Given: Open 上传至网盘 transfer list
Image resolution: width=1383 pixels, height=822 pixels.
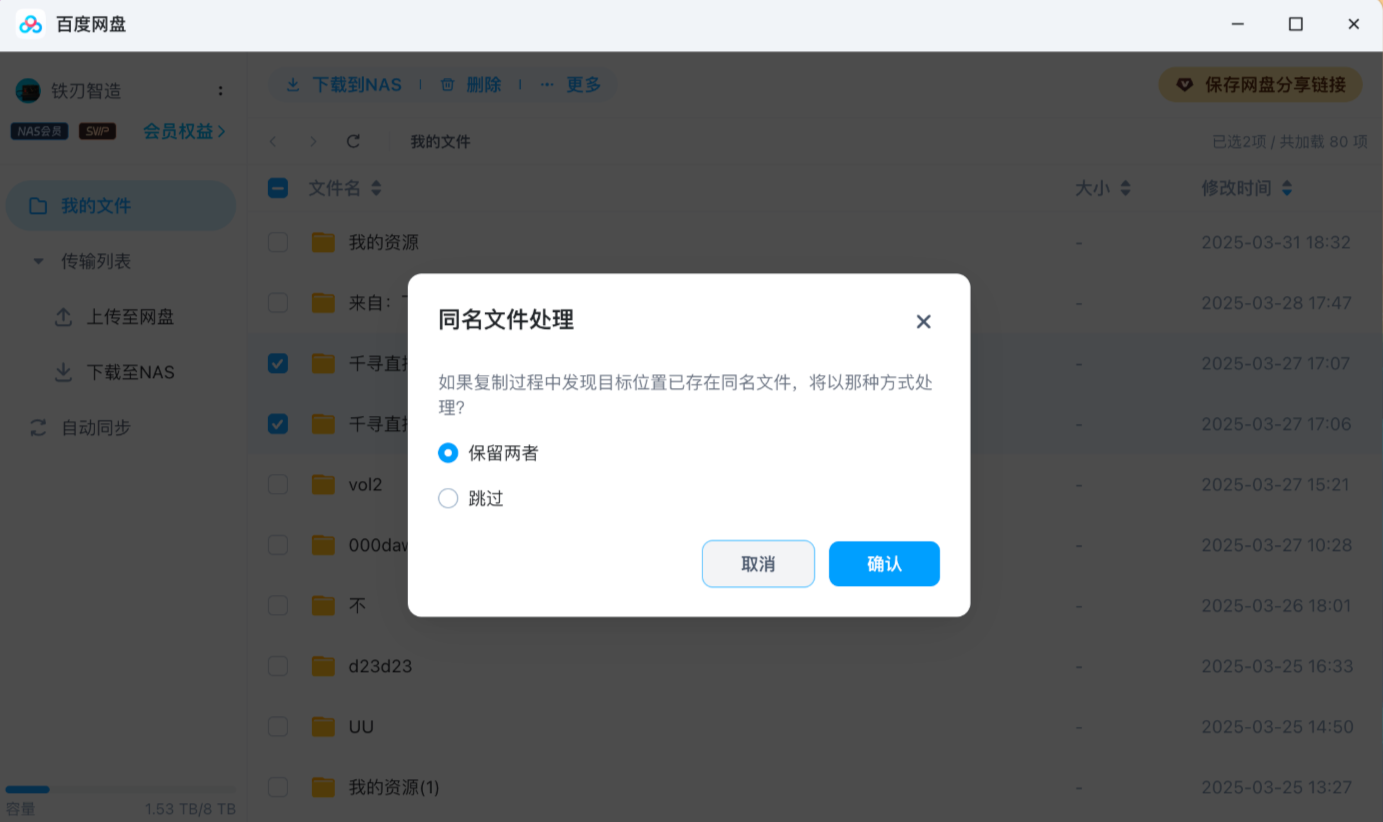Looking at the screenshot, I should point(130,317).
